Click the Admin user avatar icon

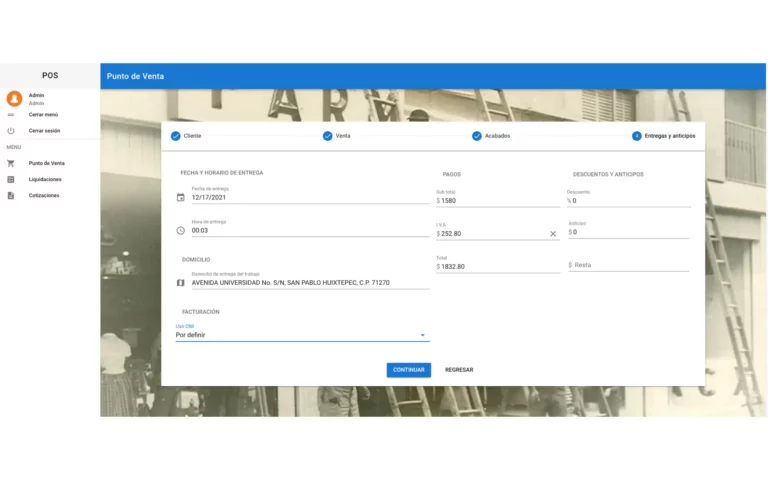coord(14,98)
